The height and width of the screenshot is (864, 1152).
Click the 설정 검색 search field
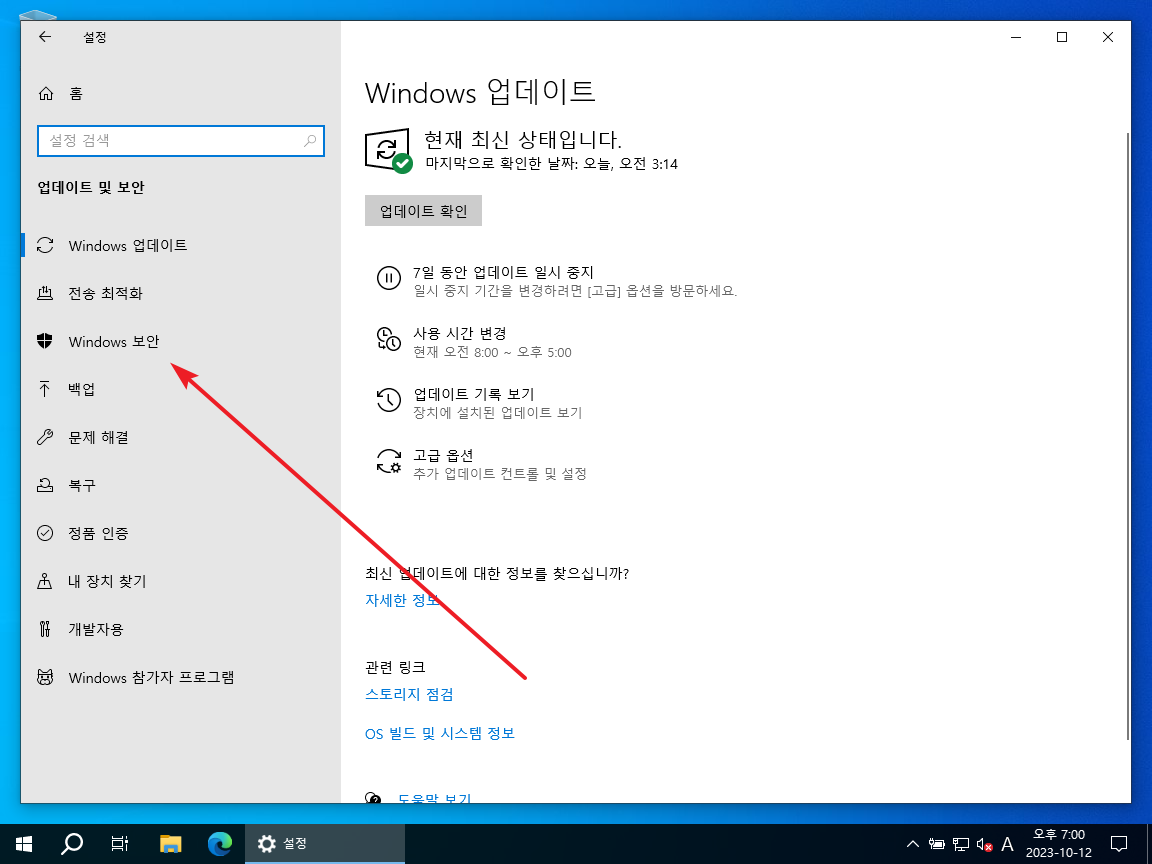click(x=181, y=140)
